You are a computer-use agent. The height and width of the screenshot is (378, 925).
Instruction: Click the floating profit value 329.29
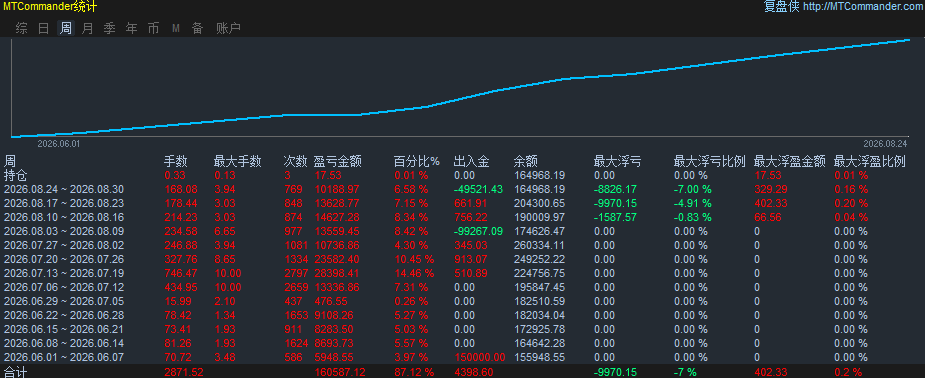point(771,189)
